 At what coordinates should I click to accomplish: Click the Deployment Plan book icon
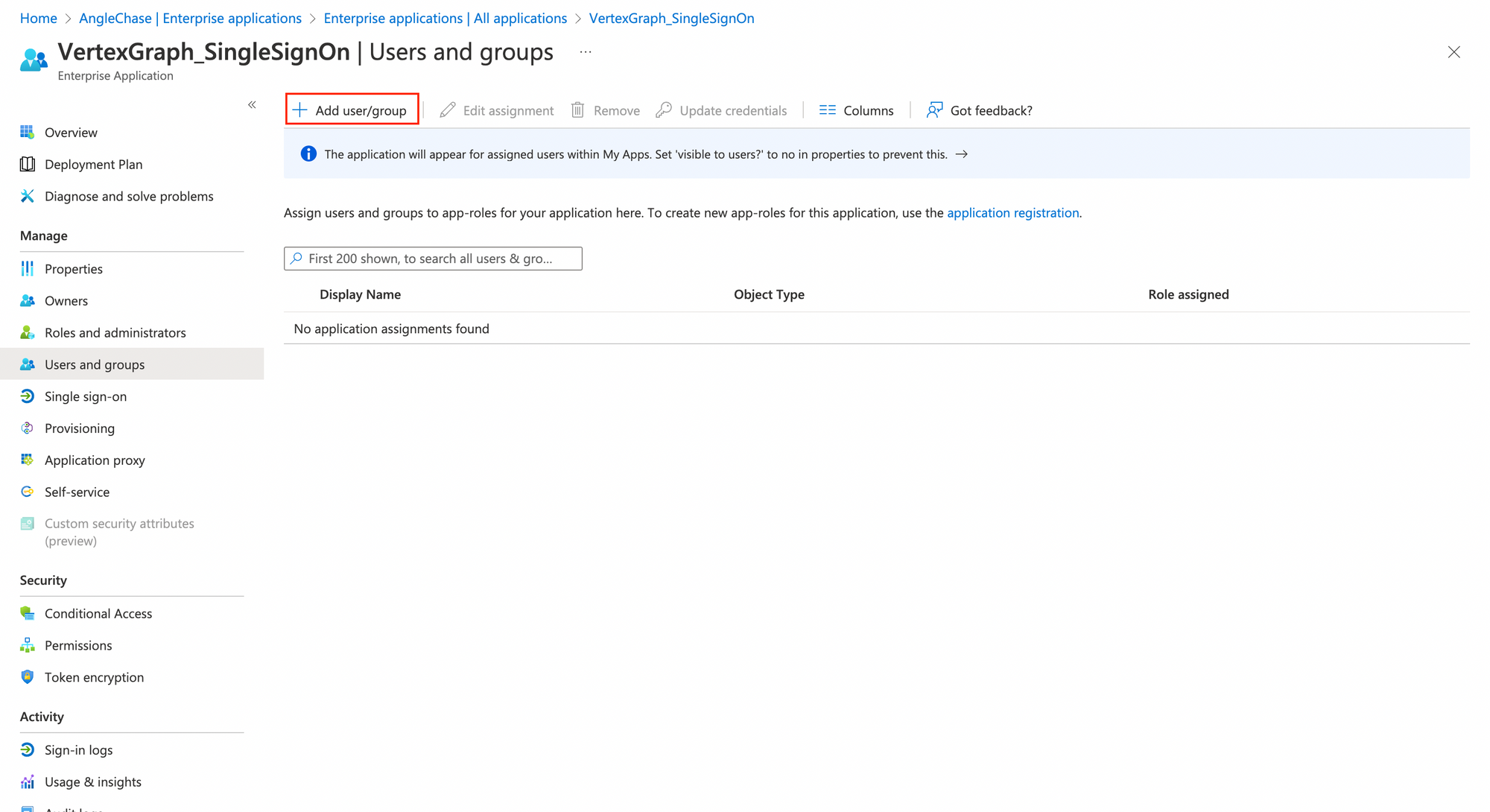[x=28, y=164]
